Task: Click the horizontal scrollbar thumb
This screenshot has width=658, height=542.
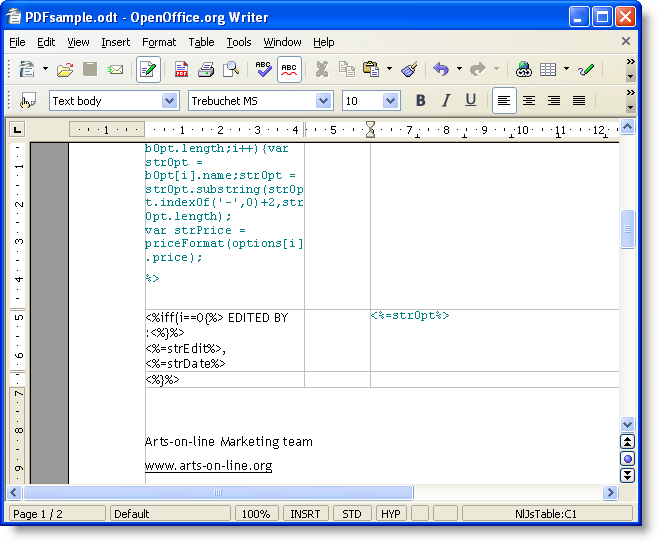Action: pos(218,493)
